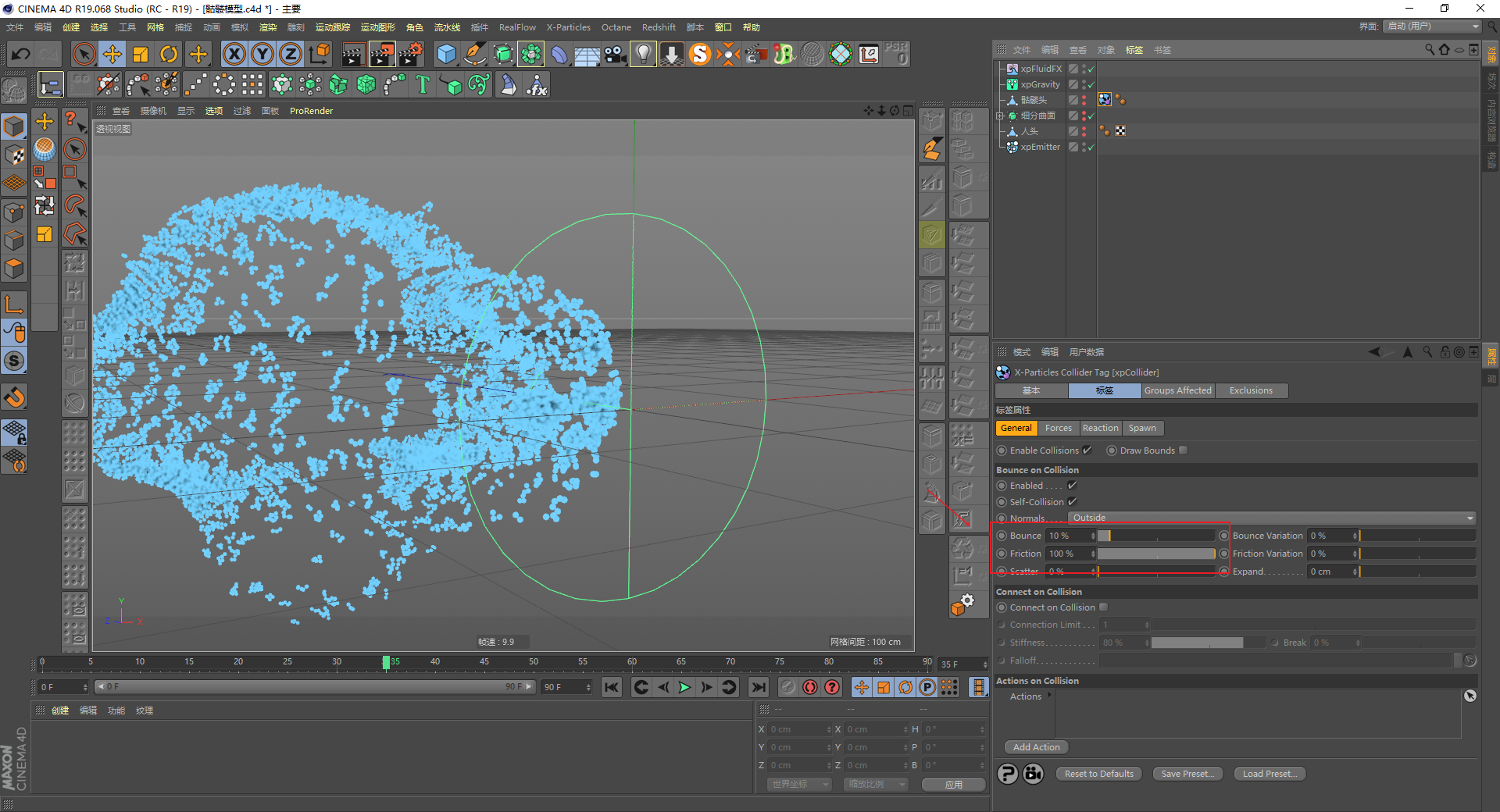Toggle xpEmitter enabled checkmark
Viewport: 1500px width, 812px height.
(x=1091, y=147)
